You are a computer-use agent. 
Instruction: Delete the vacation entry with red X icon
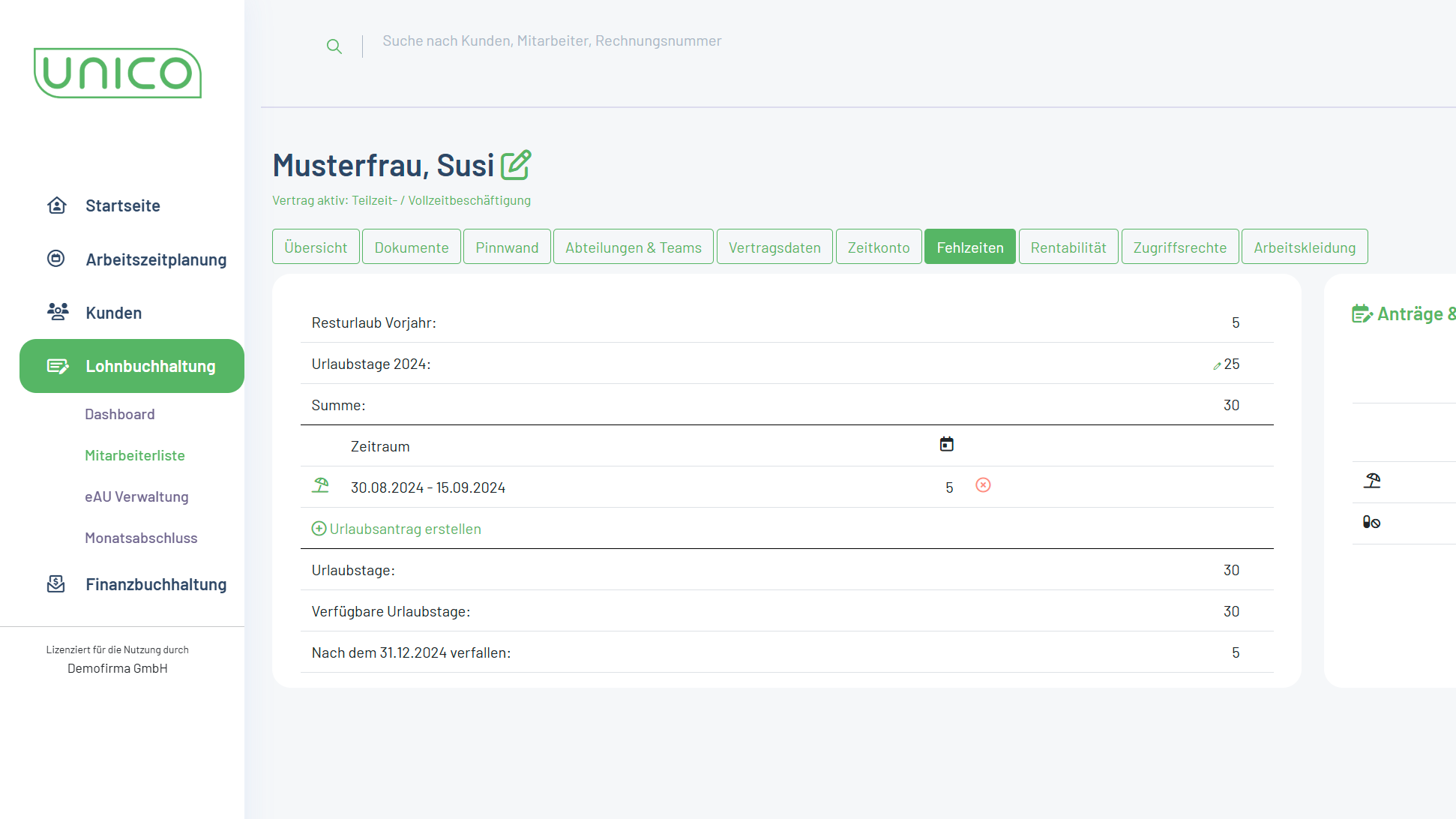pos(983,485)
